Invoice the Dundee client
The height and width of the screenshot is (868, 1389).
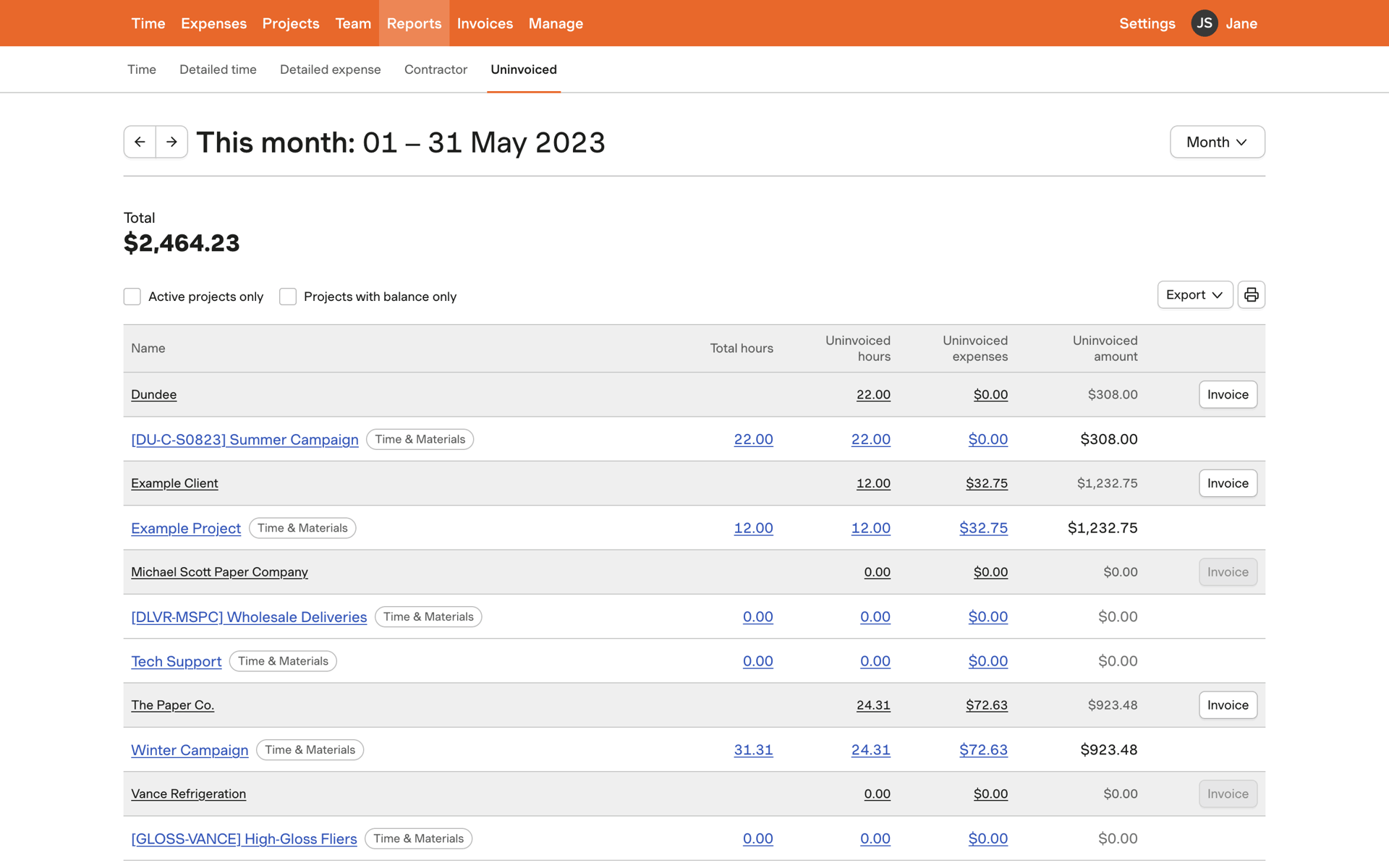[1228, 395]
